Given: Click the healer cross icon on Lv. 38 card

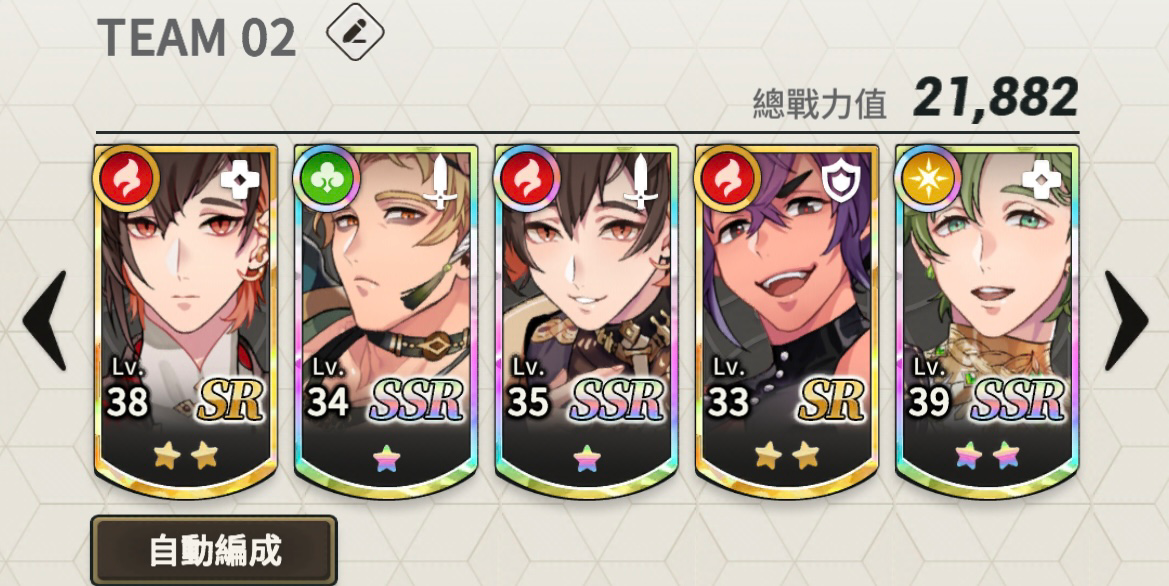Looking at the screenshot, I should click(x=240, y=179).
